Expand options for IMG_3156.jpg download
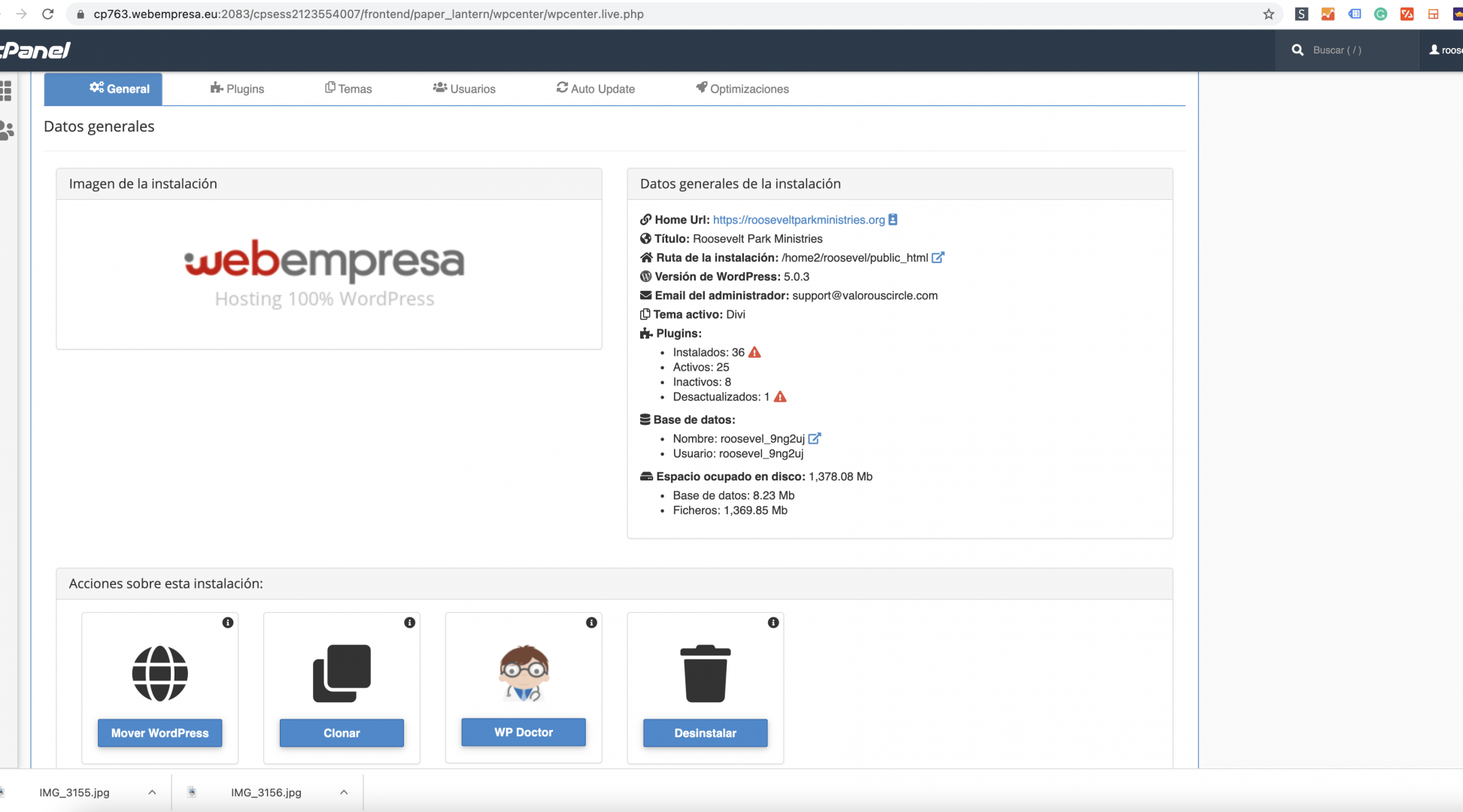The image size is (1463, 812). point(344,792)
